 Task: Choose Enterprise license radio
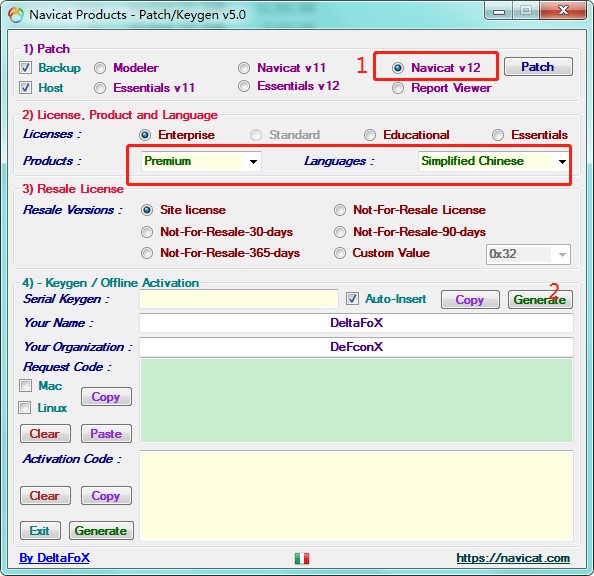pos(145,135)
